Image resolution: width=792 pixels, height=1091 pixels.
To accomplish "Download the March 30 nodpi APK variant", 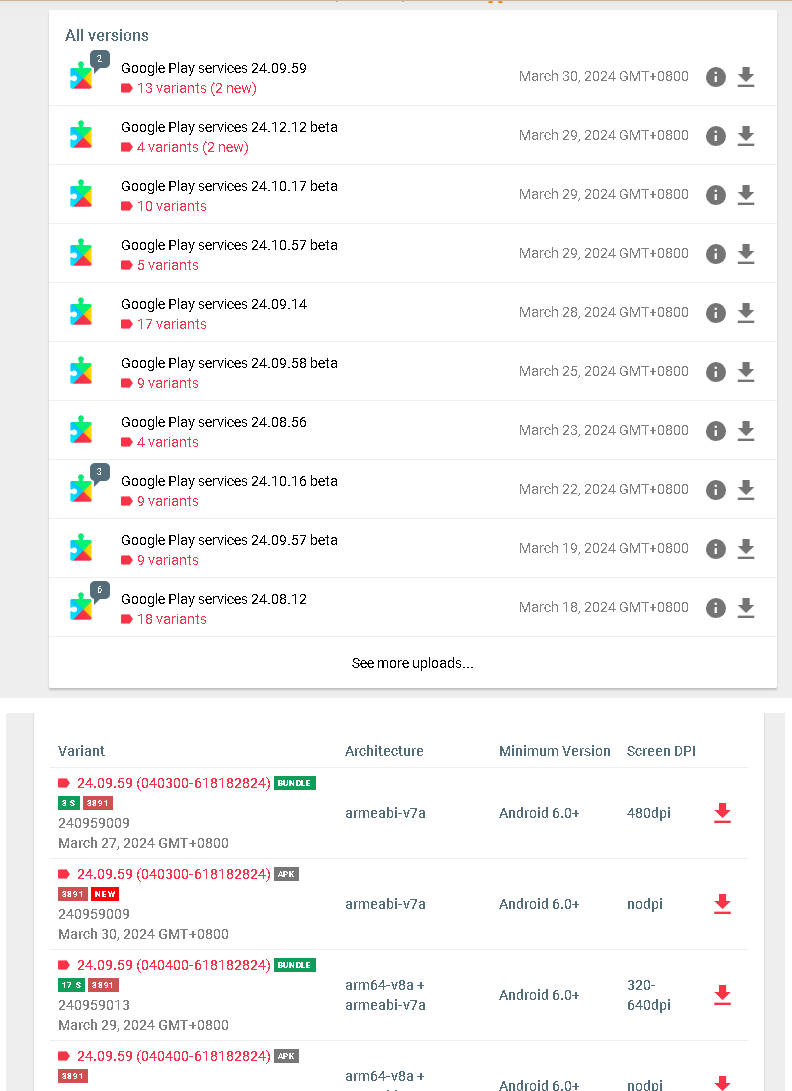I will [722, 904].
